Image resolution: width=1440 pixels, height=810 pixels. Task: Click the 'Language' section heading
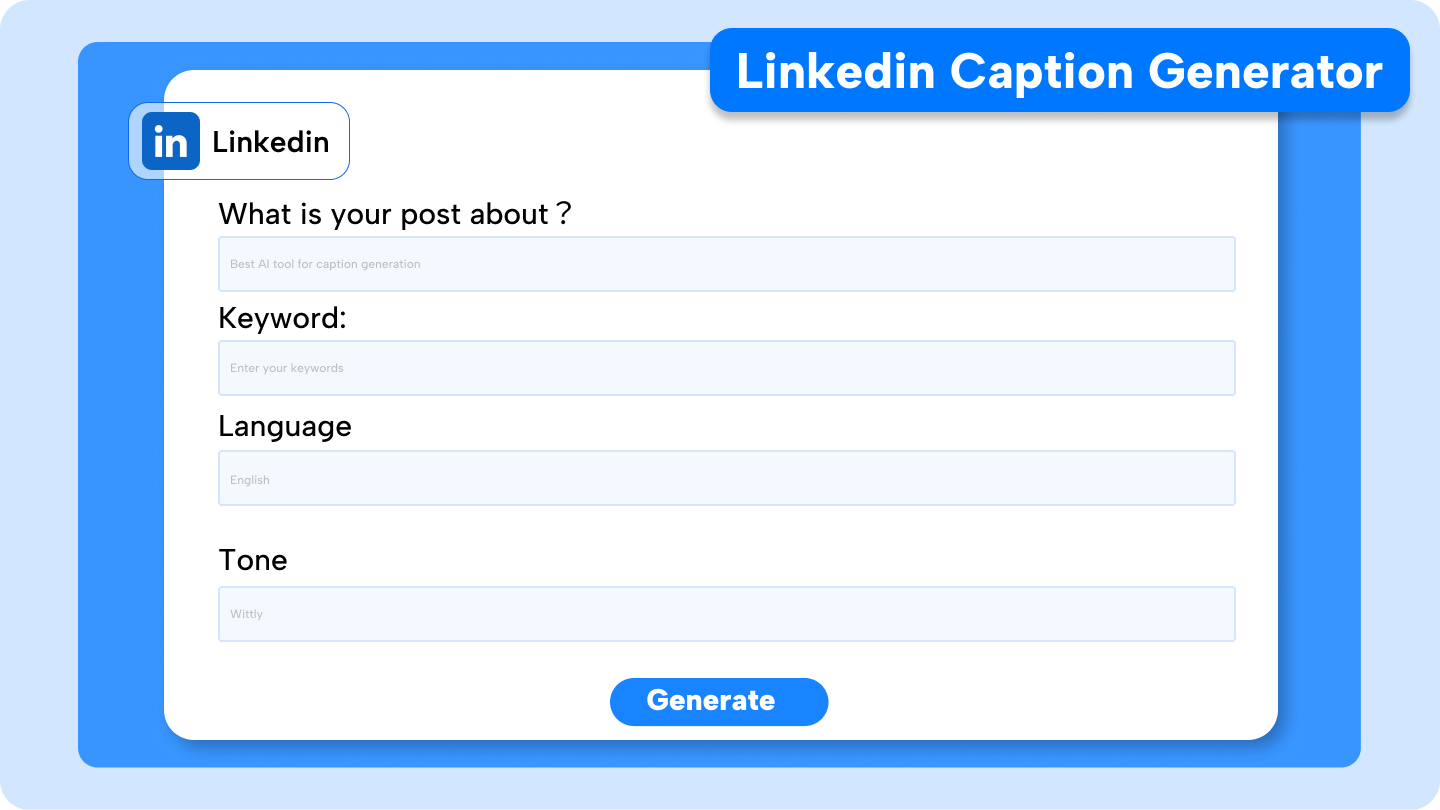coord(285,426)
